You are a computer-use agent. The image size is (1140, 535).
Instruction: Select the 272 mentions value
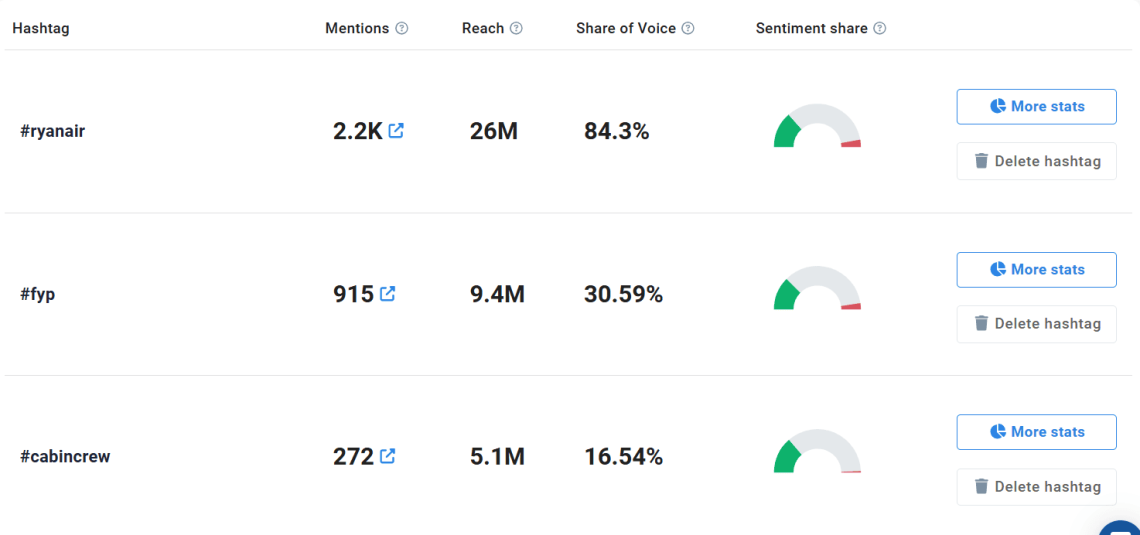(353, 456)
